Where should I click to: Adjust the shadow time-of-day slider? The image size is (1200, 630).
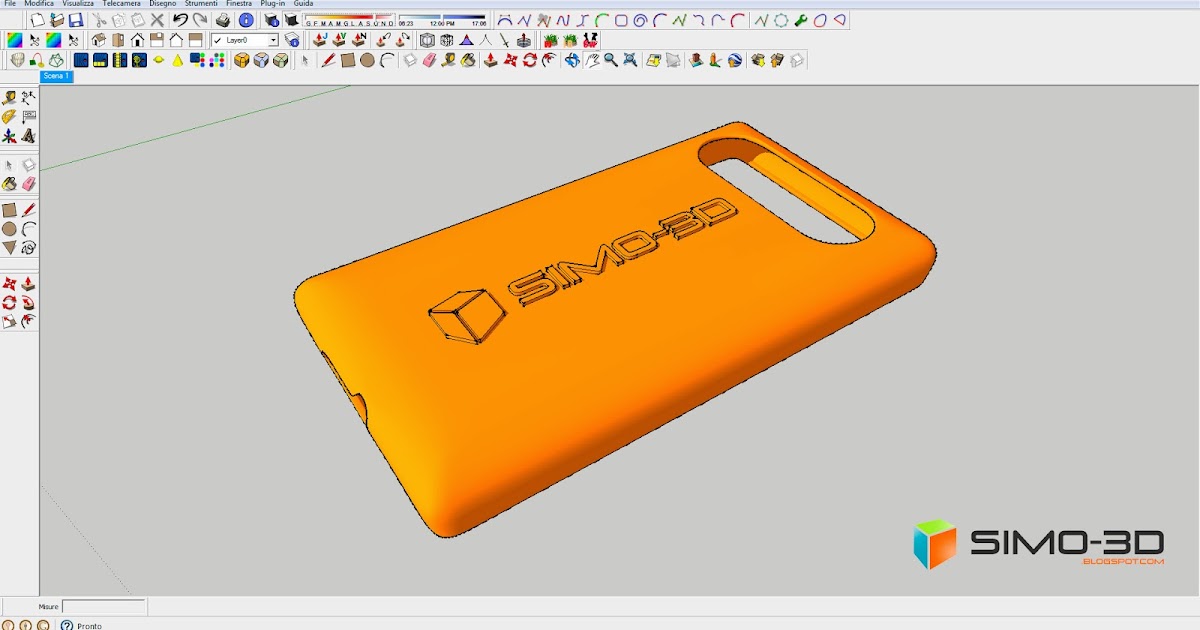click(444, 20)
